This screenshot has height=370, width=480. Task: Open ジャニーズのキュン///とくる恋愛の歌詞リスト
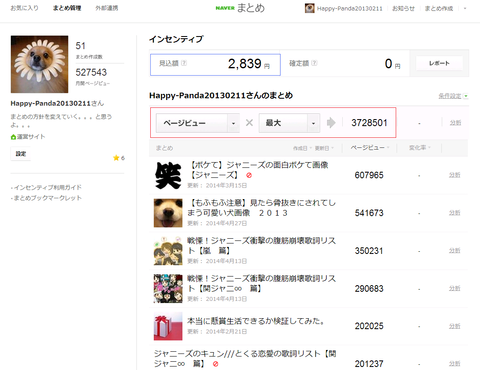click(245, 358)
